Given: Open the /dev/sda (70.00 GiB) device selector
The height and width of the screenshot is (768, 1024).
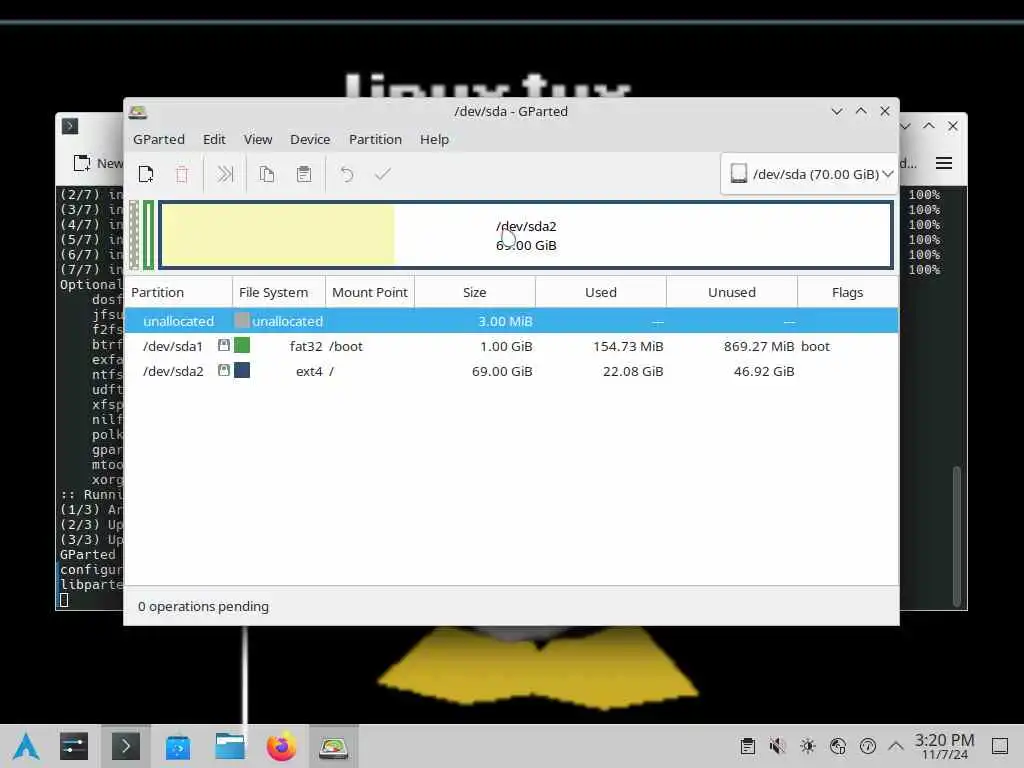Looking at the screenshot, I should (810, 174).
